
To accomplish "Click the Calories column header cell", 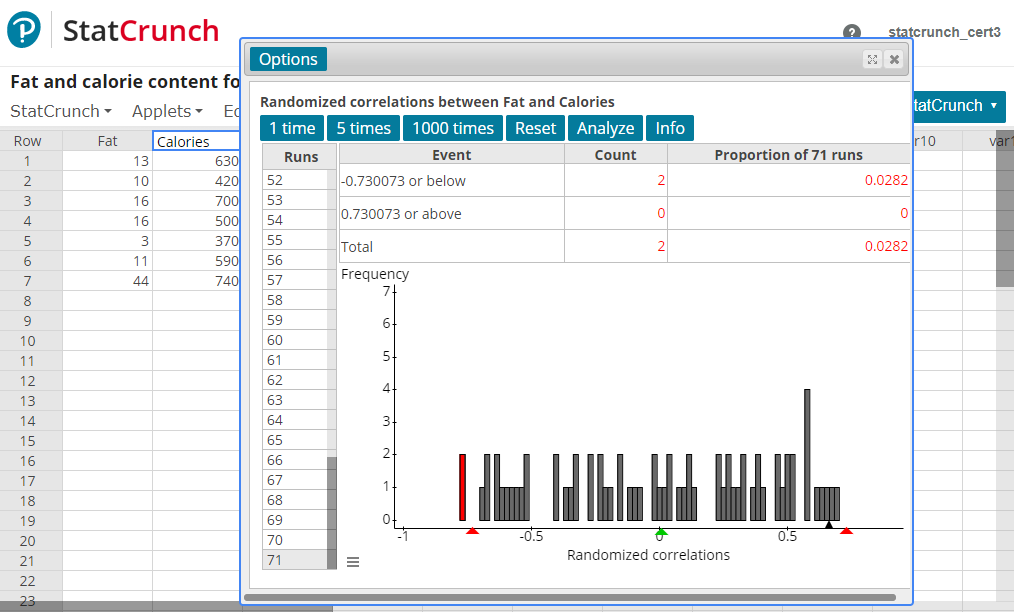I will point(196,141).
